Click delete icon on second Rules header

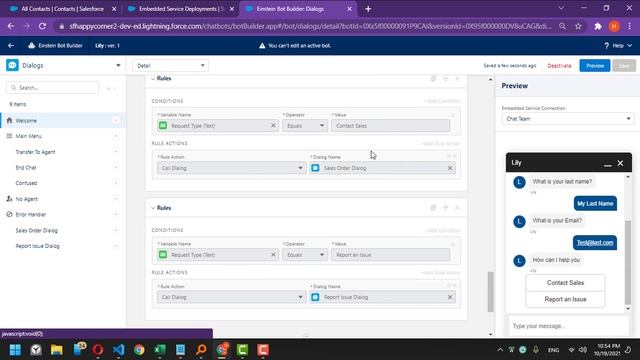pos(457,208)
